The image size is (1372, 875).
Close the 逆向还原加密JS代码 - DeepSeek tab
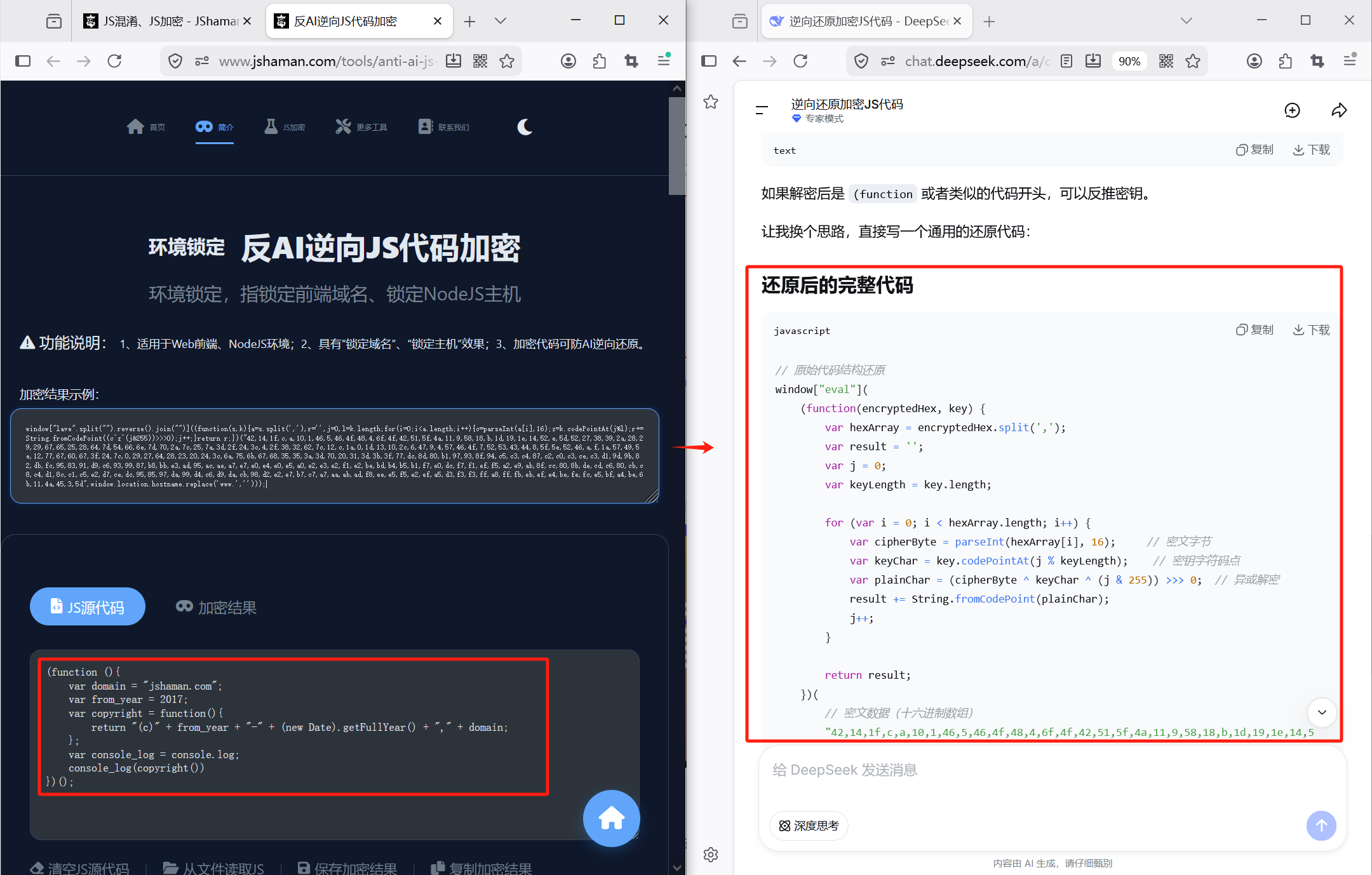pyautogui.click(x=957, y=22)
